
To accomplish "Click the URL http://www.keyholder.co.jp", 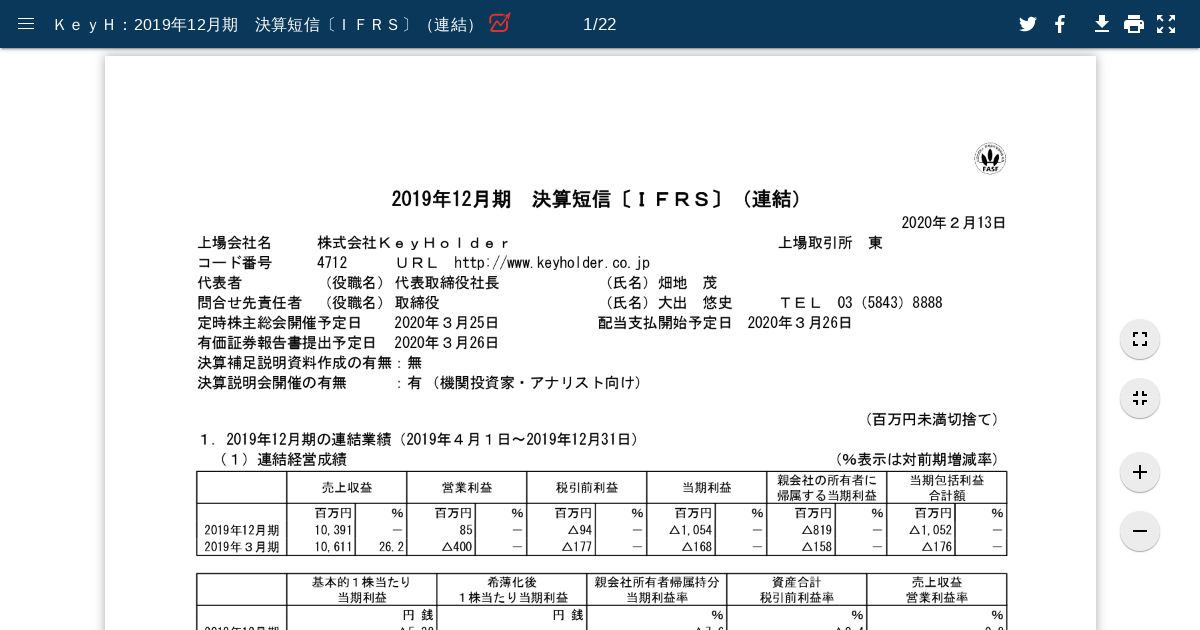I will pos(552,263).
